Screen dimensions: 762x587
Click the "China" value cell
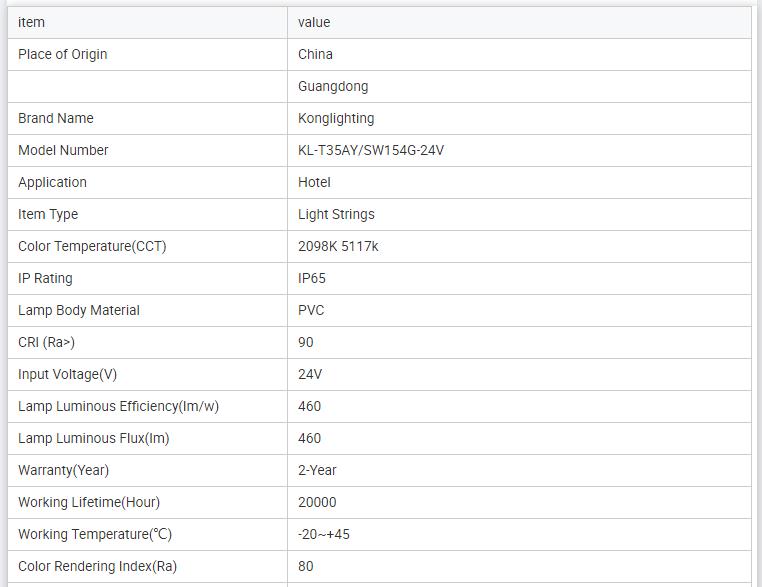315,54
